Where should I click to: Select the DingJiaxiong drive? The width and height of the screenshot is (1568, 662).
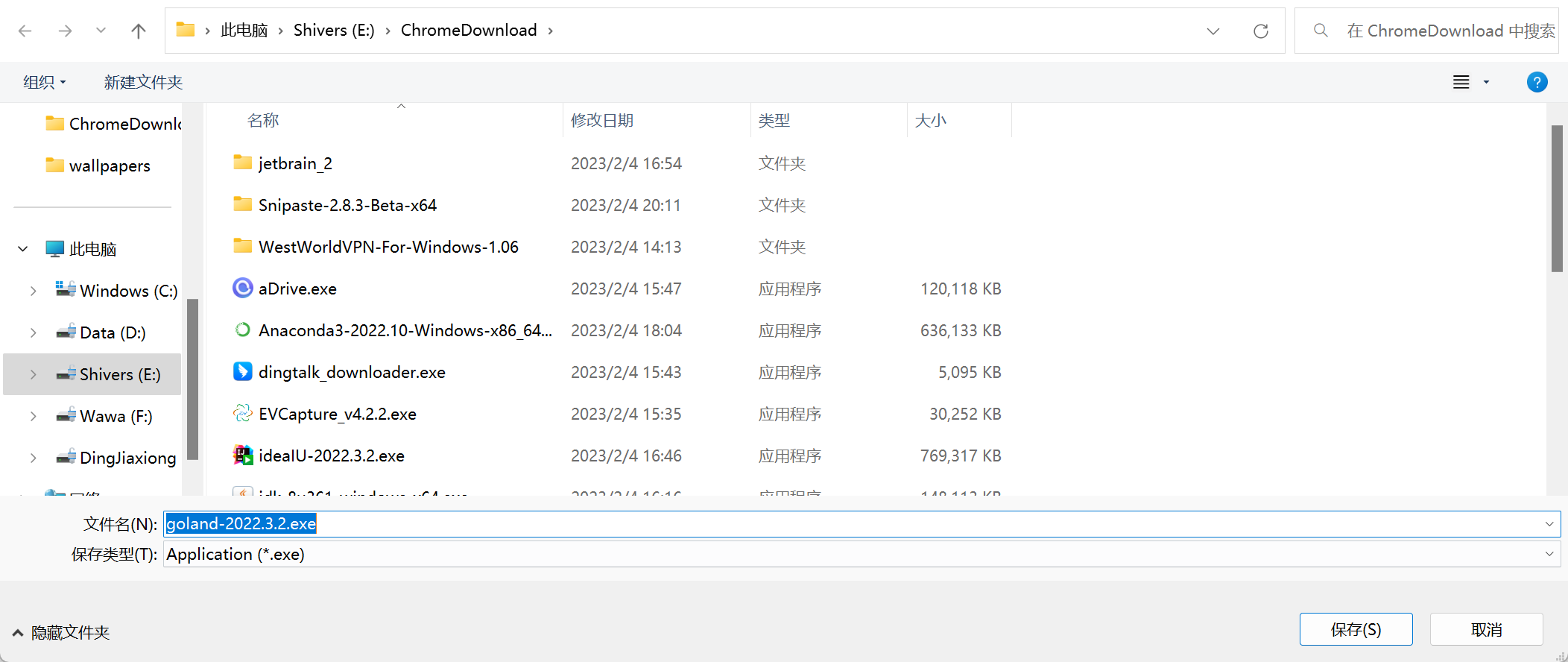click(x=116, y=458)
